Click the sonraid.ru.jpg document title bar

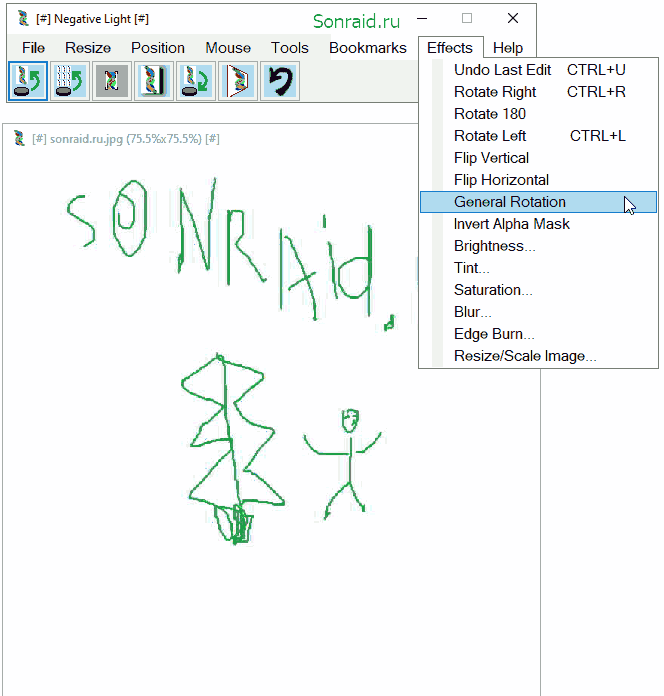point(211,138)
